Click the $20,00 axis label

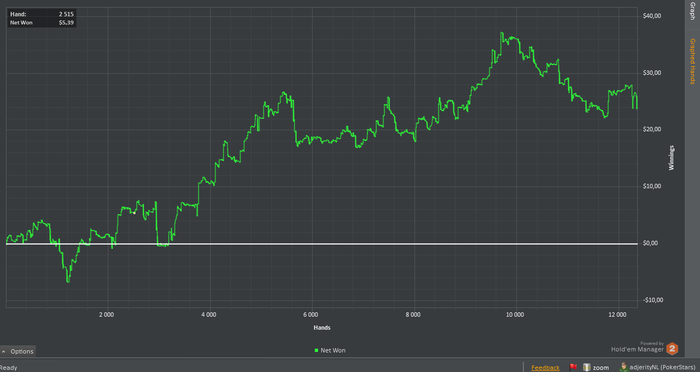click(x=652, y=130)
